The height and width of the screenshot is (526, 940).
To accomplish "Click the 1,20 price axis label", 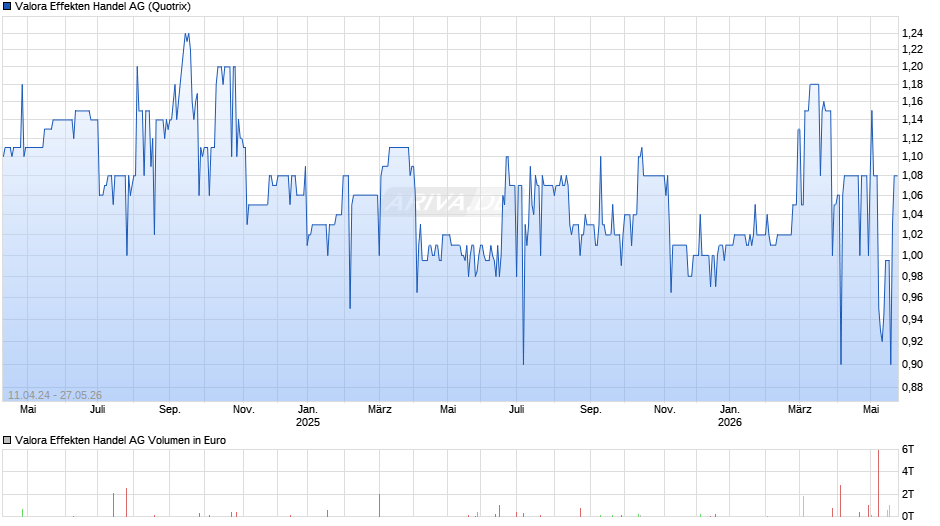I will tap(912, 67).
